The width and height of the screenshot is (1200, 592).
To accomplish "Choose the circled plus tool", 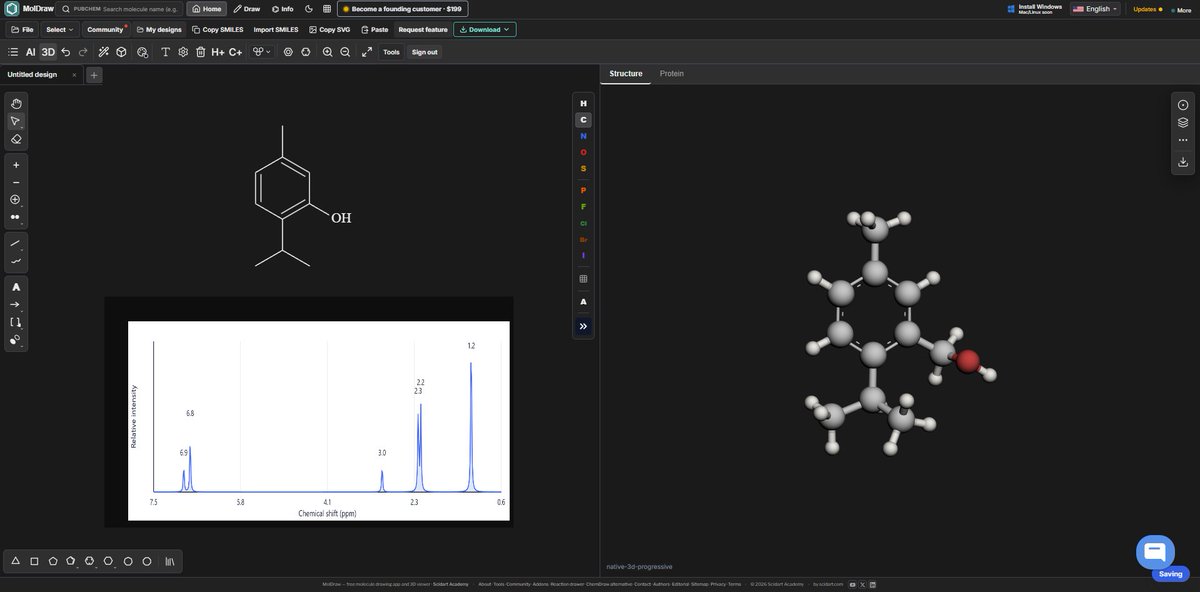I will tap(16, 200).
